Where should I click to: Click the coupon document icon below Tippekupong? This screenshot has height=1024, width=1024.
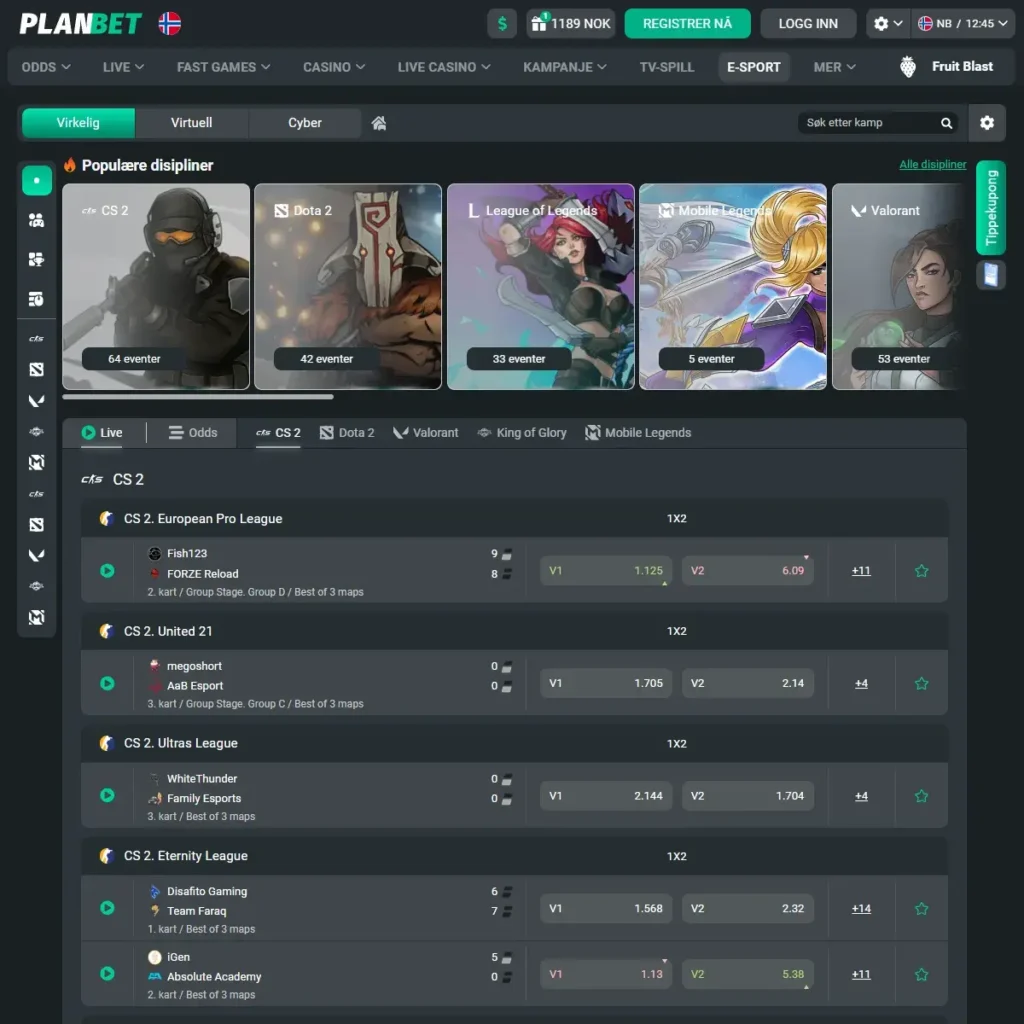point(991,275)
